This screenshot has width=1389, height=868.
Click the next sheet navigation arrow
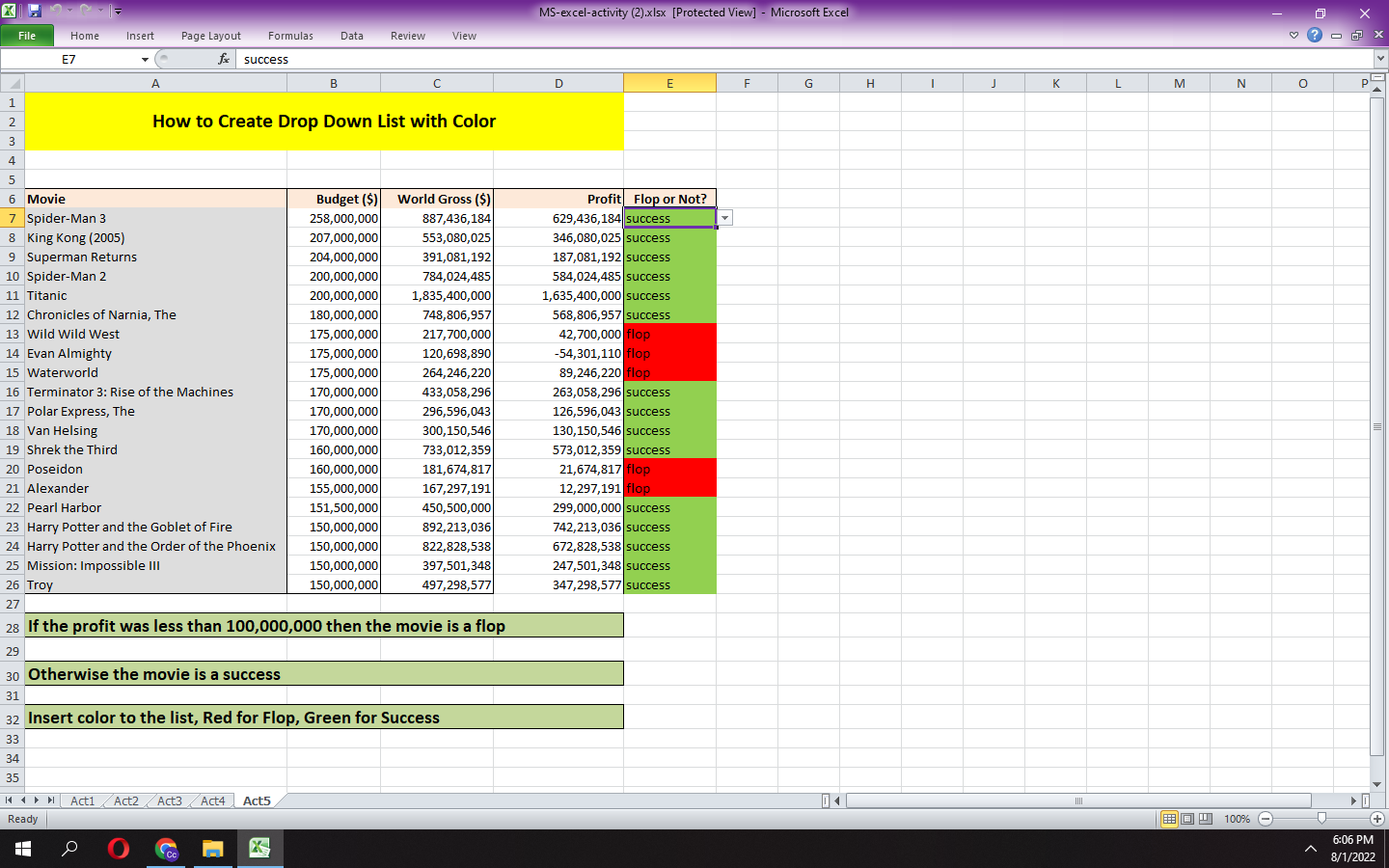click(x=37, y=800)
